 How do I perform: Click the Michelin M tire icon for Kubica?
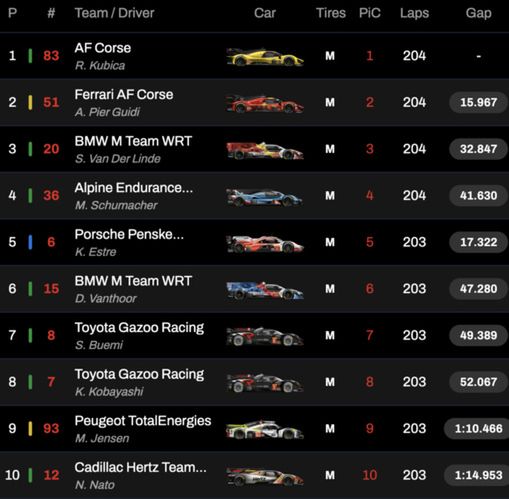click(330, 56)
